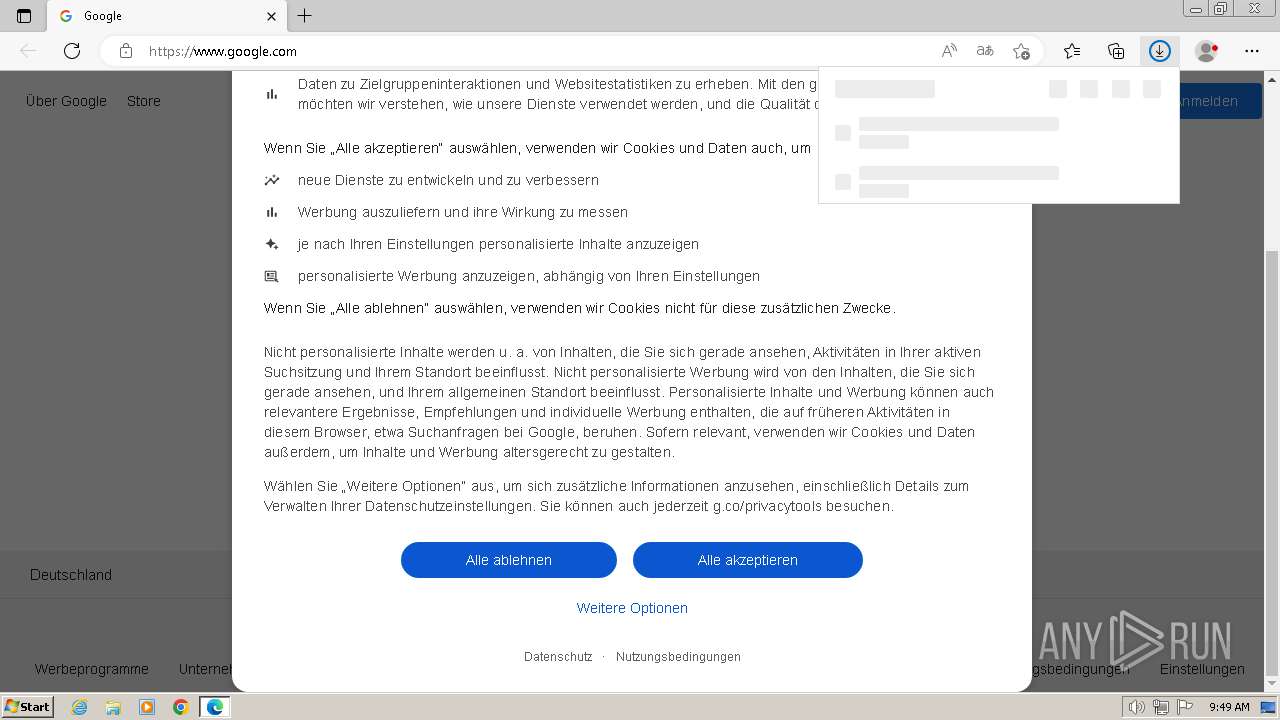This screenshot has height=720, width=1280.
Task: Click the browser back arrow
Action: point(28,51)
